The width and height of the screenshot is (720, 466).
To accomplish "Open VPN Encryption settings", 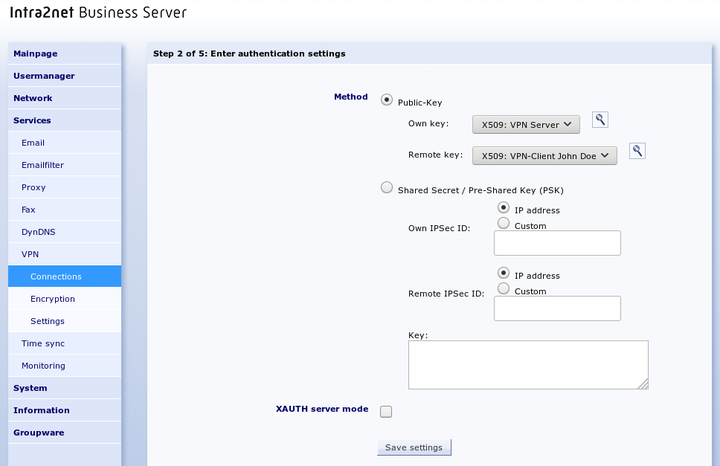I will 65,298.
